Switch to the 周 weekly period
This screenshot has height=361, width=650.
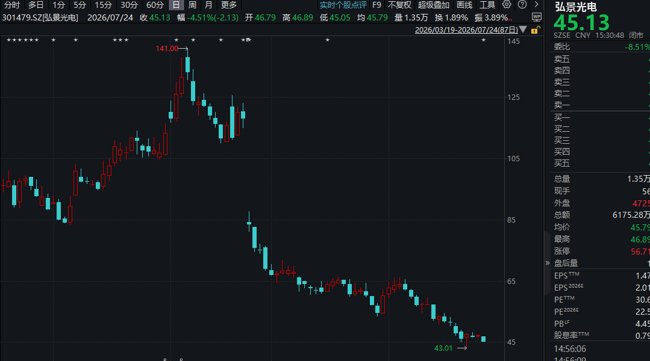click(x=192, y=5)
